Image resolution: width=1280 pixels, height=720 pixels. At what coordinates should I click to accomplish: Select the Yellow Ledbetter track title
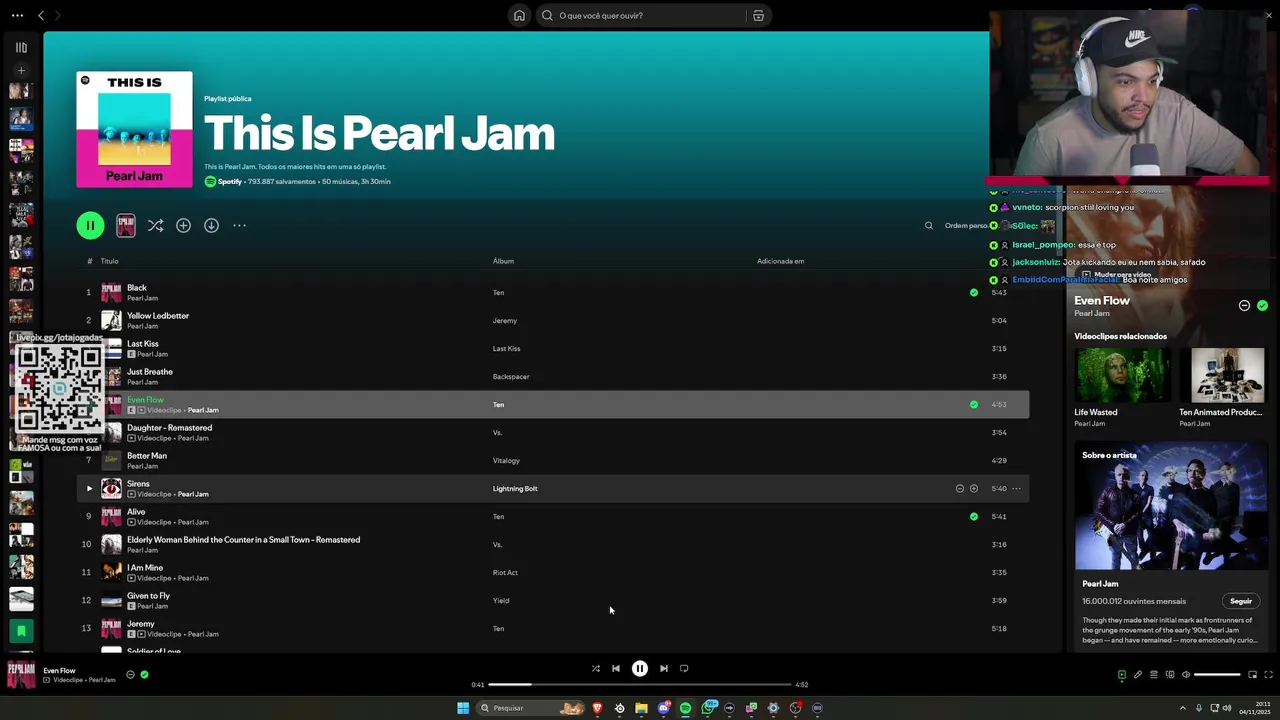(158, 316)
